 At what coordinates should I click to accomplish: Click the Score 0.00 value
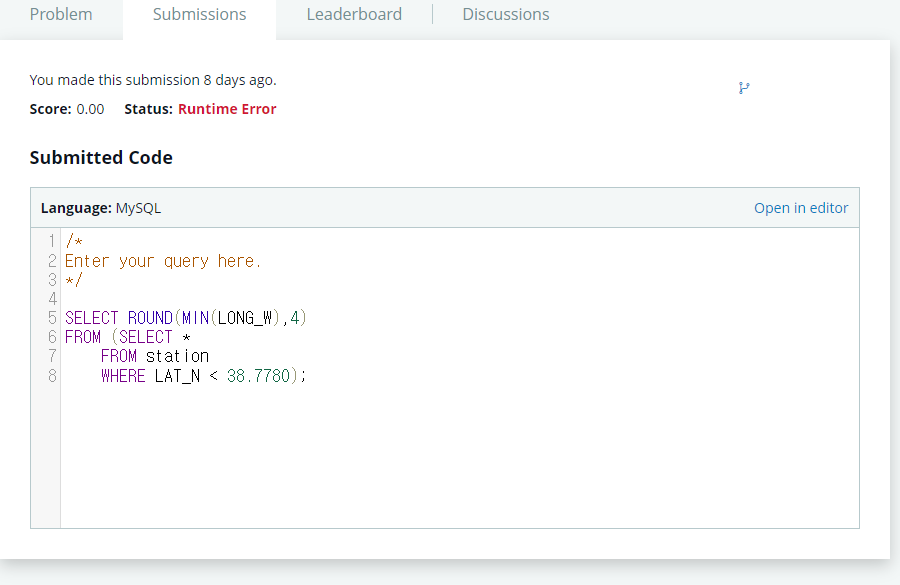[x=90, y=109]
